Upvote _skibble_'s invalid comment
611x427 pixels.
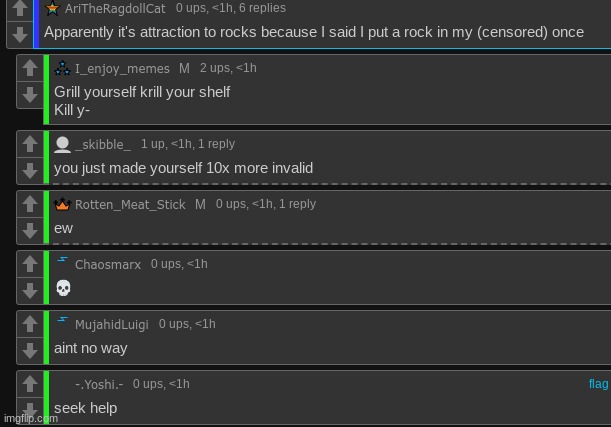coord(30,144)
